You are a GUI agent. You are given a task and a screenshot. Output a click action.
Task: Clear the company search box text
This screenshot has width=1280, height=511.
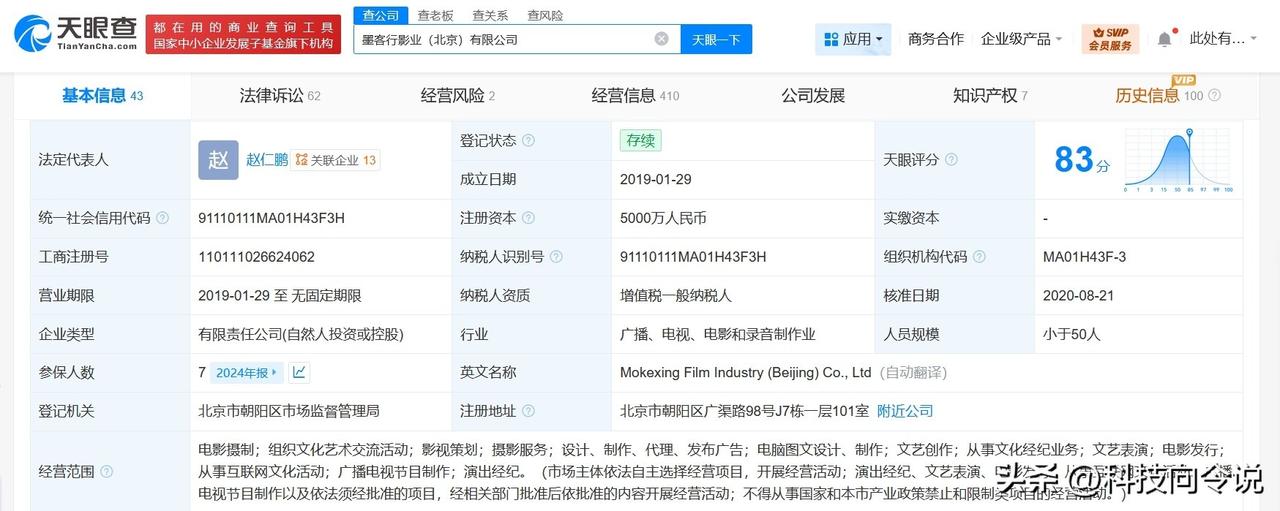click(662, 39)
